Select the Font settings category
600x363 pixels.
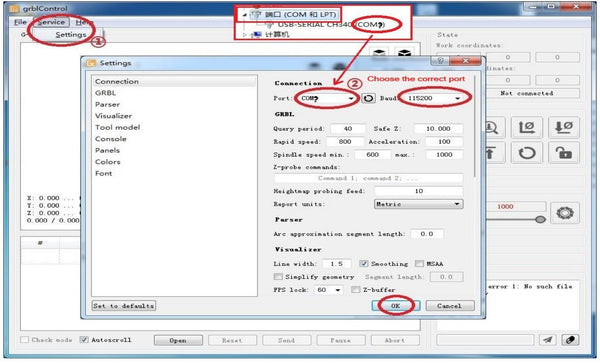coord(174,173)
